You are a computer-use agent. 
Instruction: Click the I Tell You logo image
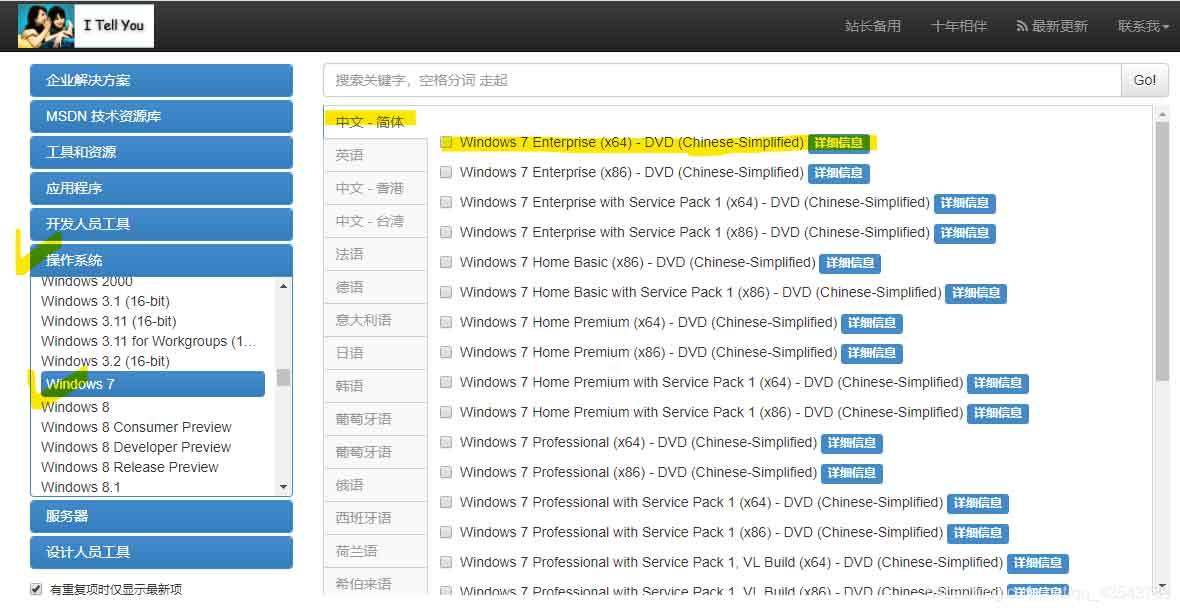click(86, 26)
